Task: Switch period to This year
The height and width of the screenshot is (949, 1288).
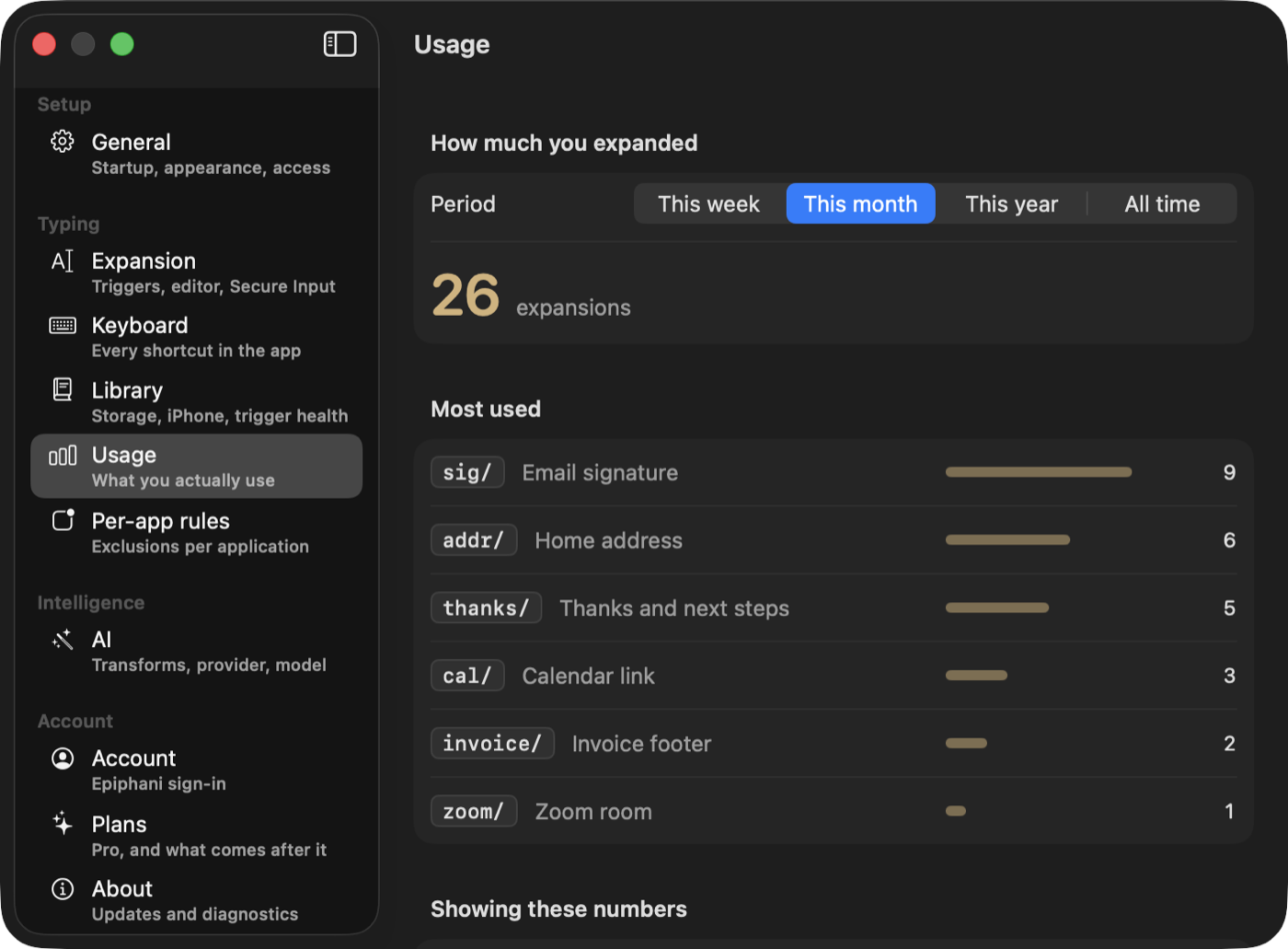Action: pyautogui.click(x=1011, y=203)
